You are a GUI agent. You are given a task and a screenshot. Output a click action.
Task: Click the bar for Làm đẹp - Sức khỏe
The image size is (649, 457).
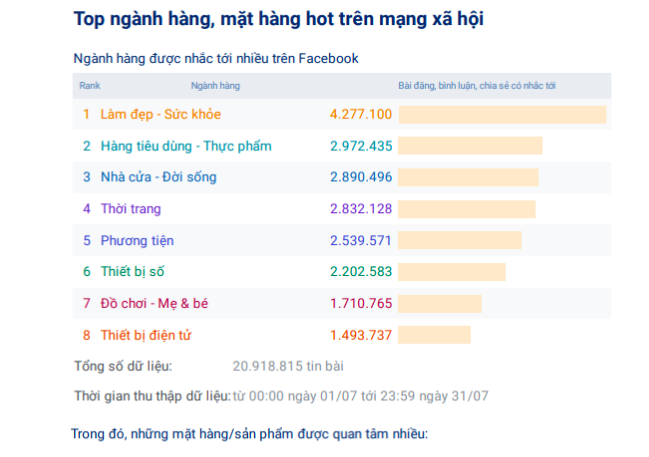(x=502, y=114)
